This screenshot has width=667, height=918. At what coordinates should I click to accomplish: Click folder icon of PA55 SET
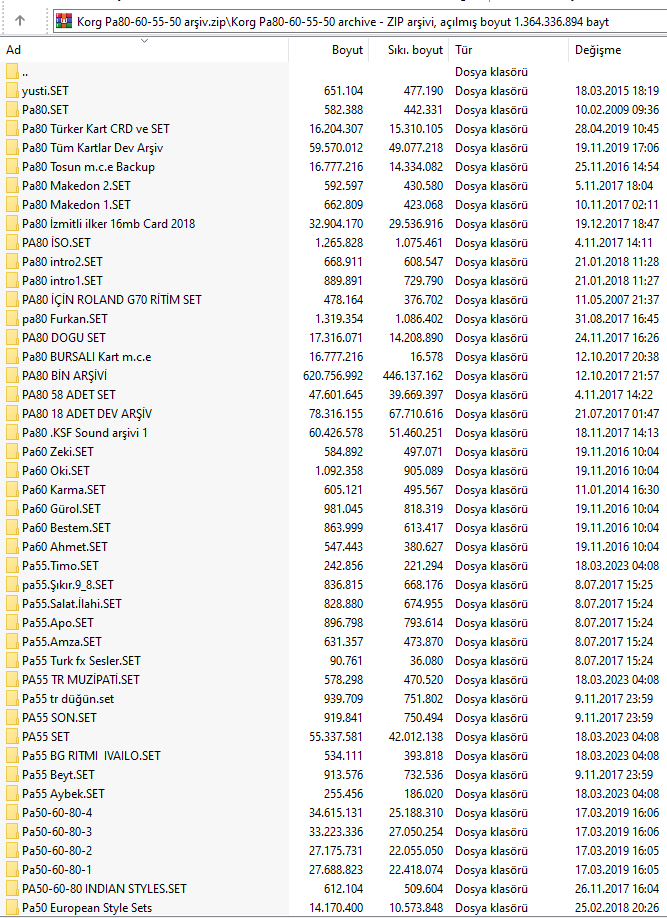(x=12, y=737)
